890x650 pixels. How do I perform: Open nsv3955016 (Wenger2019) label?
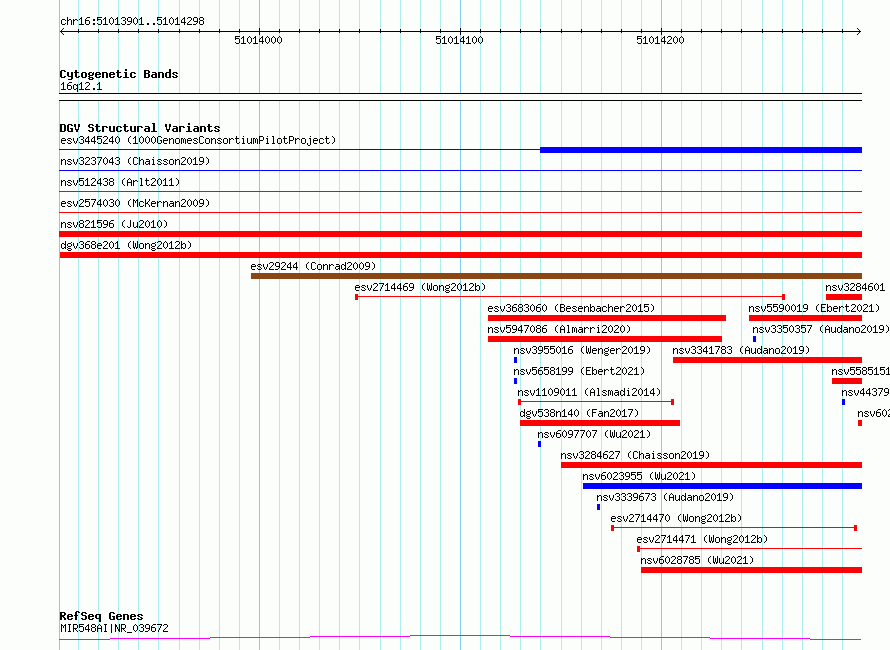582,350
